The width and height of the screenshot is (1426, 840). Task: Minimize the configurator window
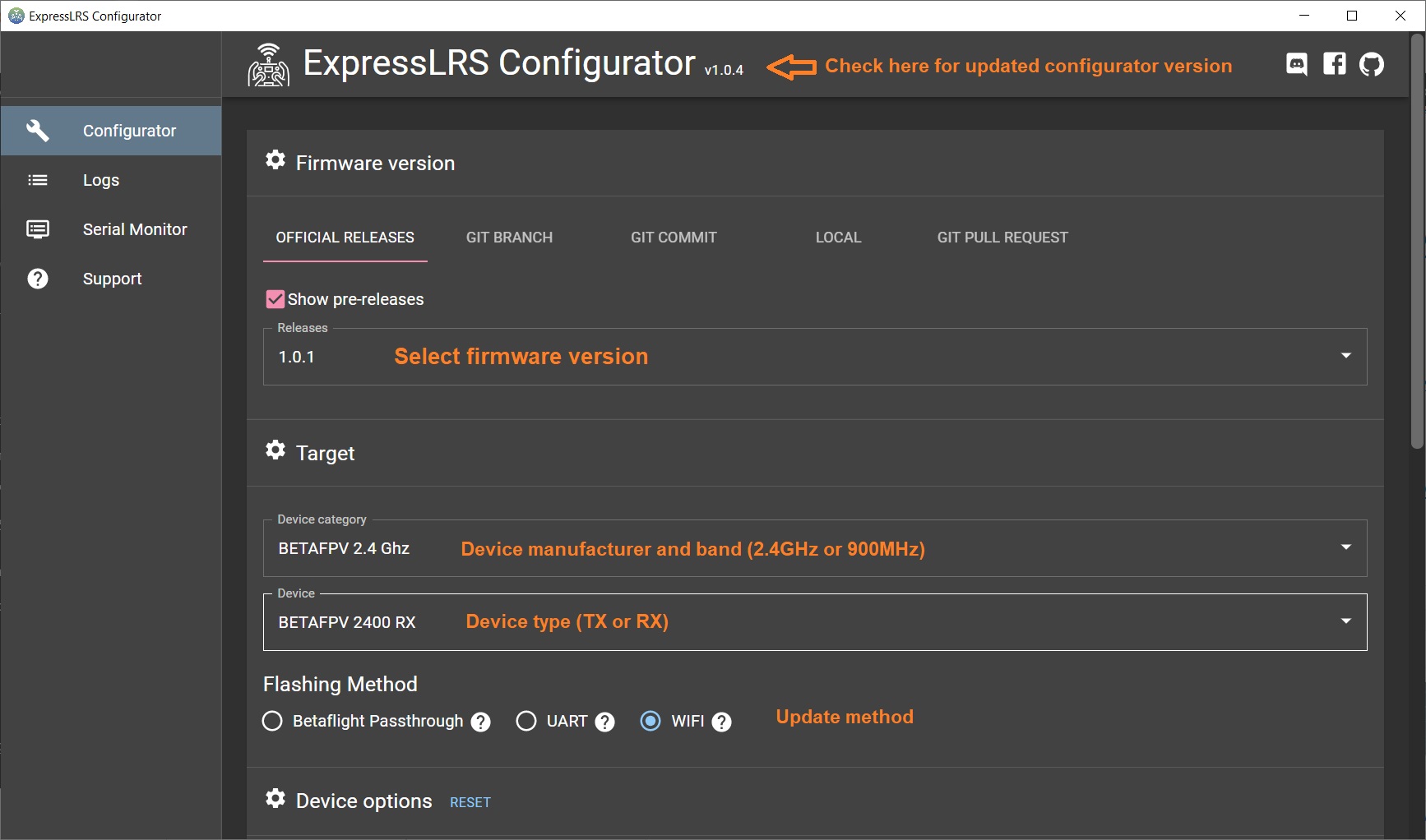pyautogui.click(x=1304, y=16)
